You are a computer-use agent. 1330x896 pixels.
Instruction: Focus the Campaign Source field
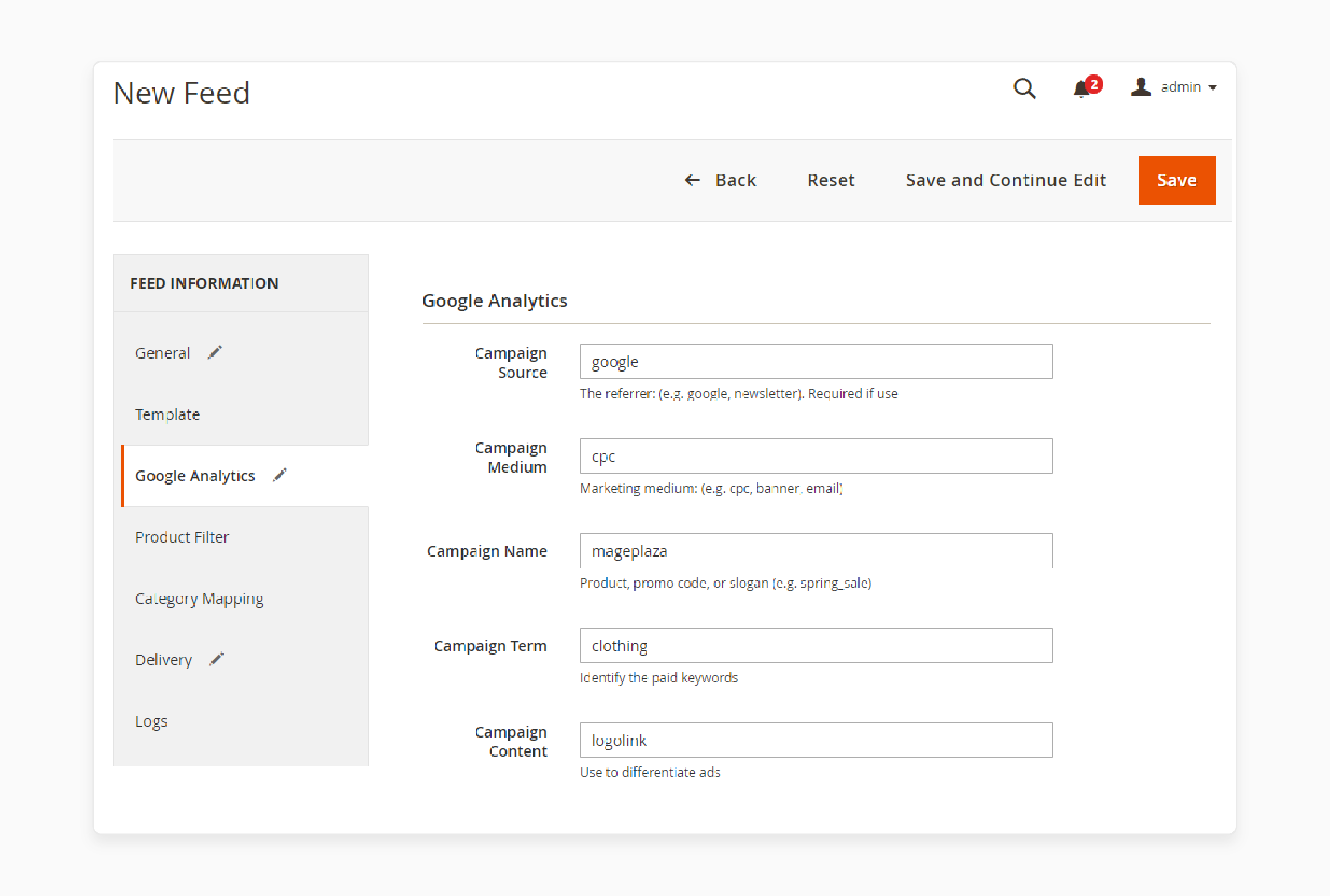coord(816,361)
